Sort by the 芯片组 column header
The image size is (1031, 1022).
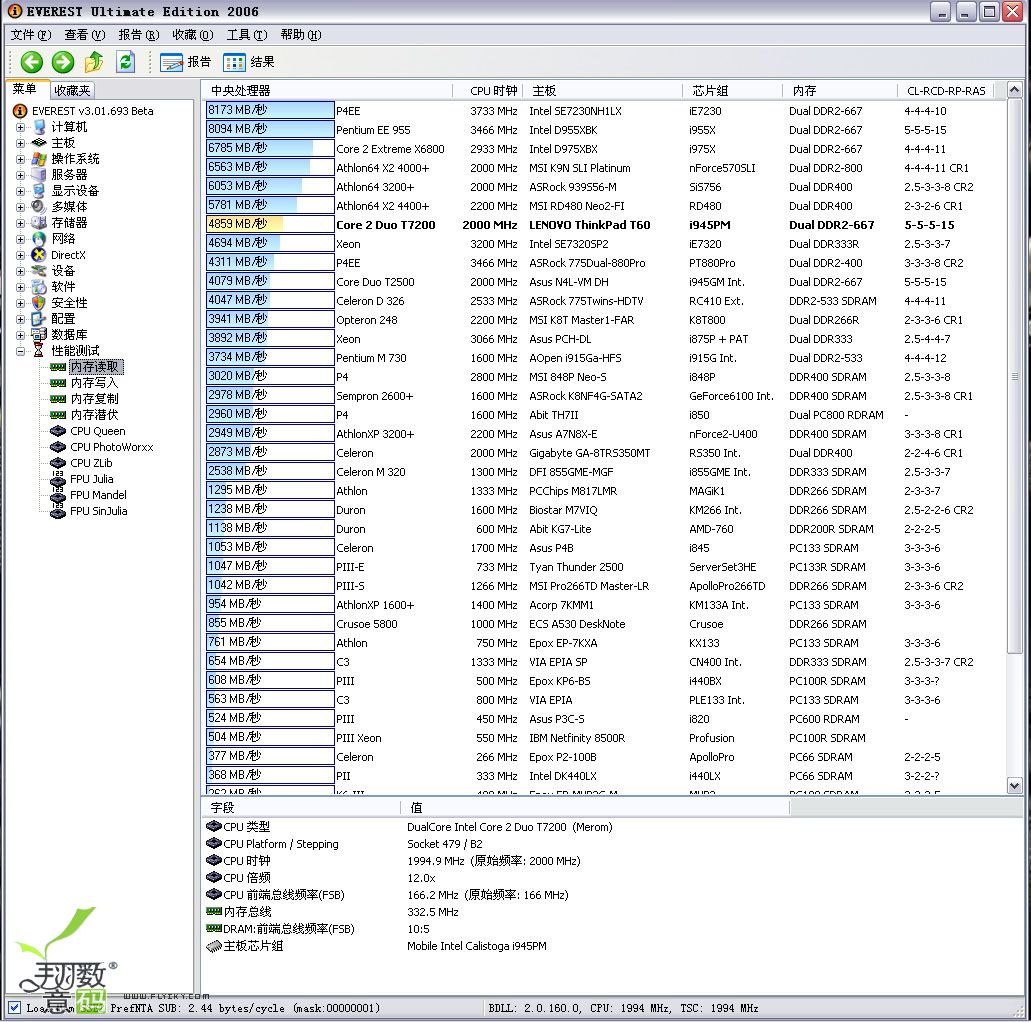coord(733,91)
